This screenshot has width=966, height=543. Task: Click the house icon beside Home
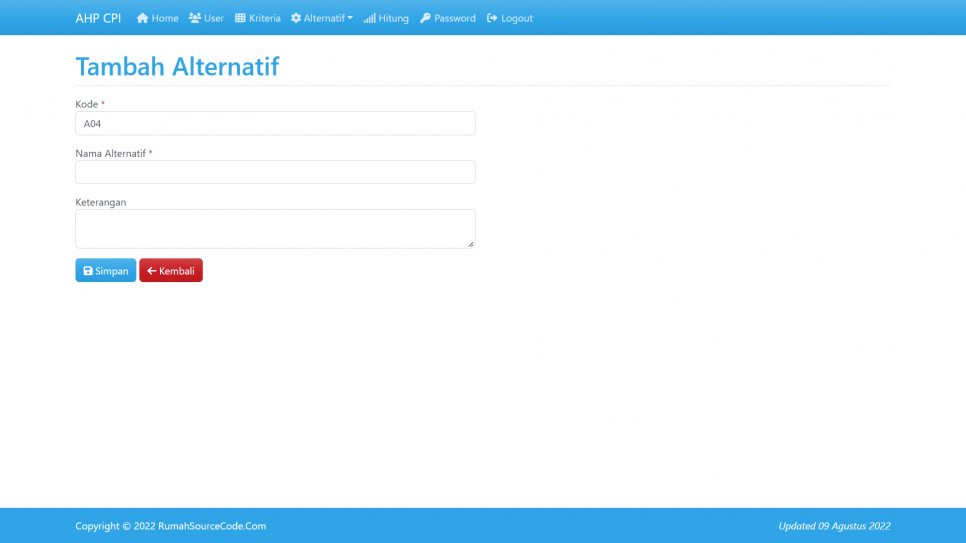[x=142, y=18]
